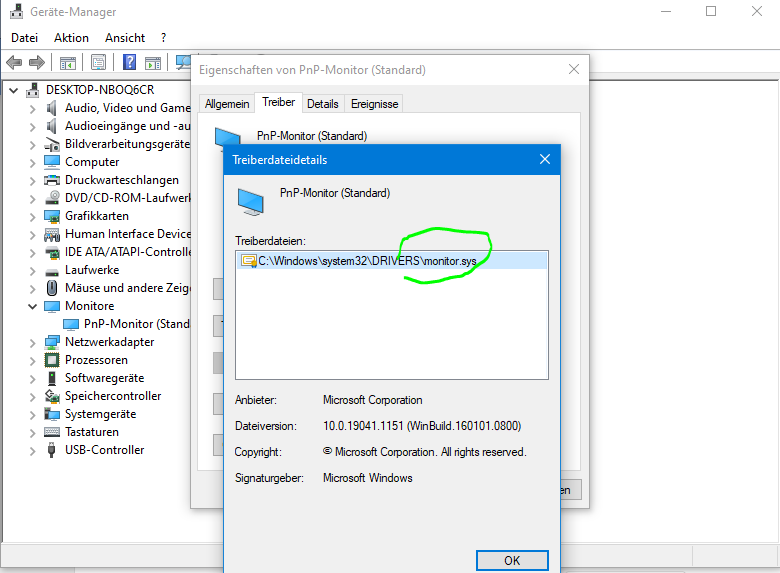Screen dimensions: 780x573
Task: Click the Bildverarbeitungsgeräte camera icon
Action: 52,144
